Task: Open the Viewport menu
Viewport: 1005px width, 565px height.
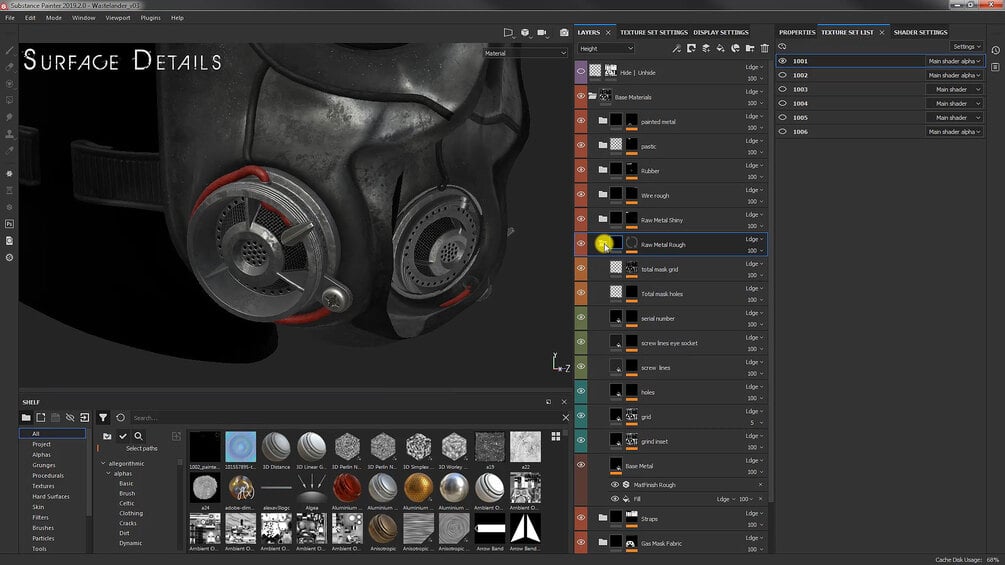Action: 118,18
